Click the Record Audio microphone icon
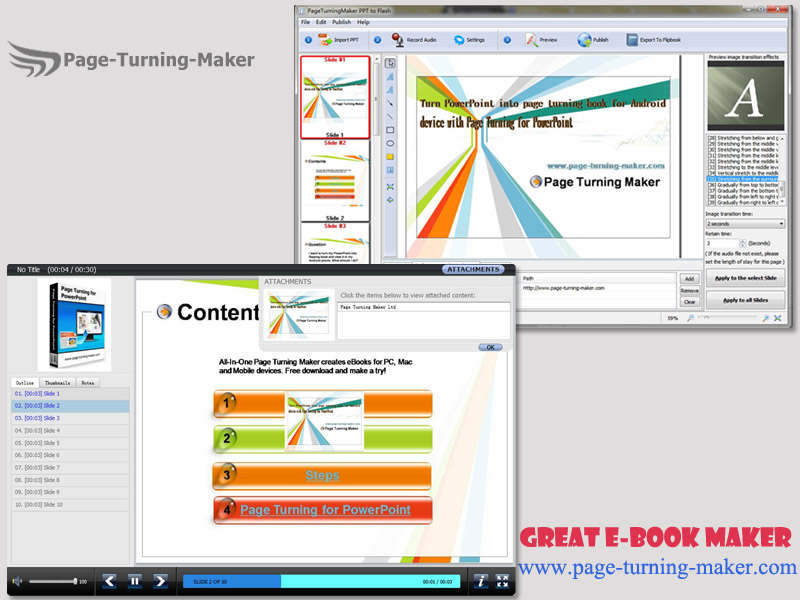 tap(397, 39)
